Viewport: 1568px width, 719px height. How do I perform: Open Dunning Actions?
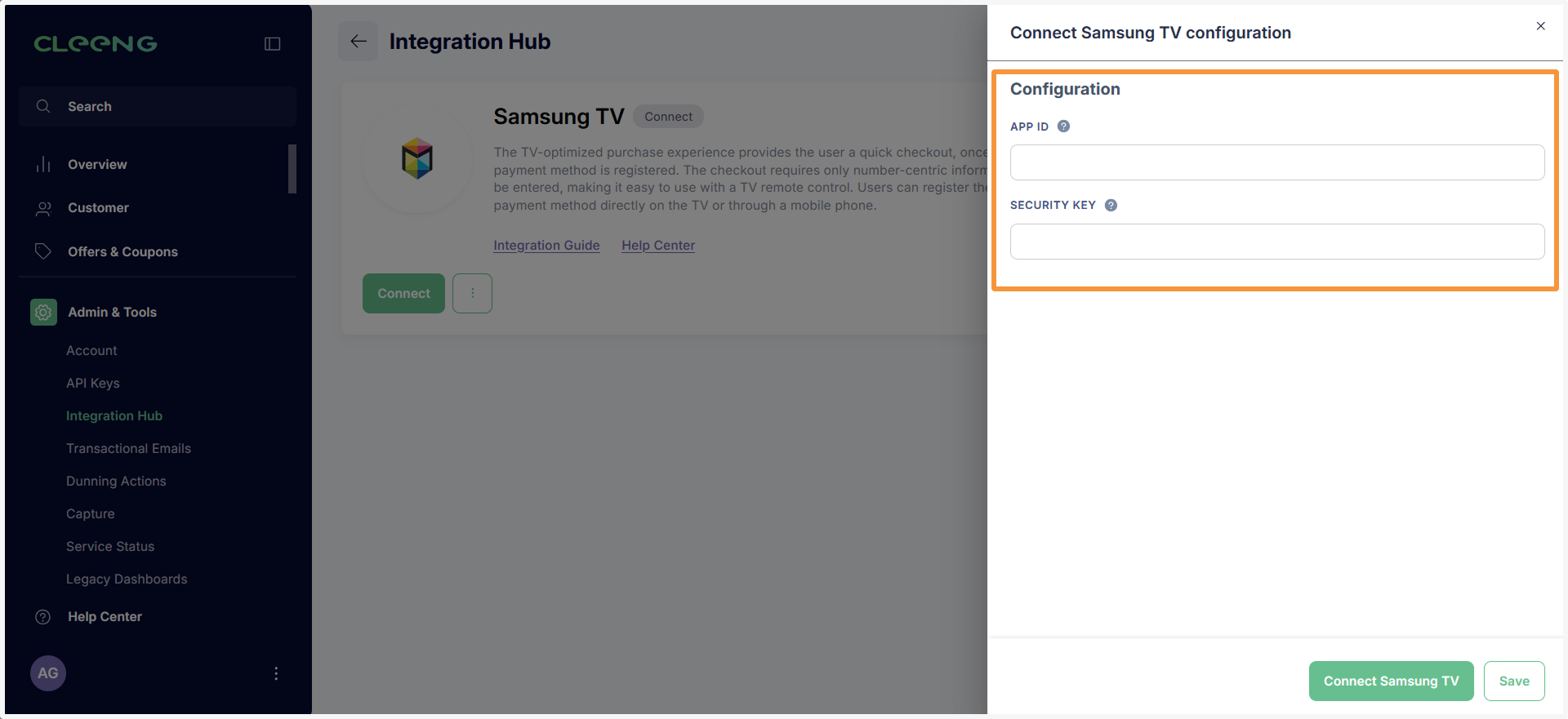pyautogui.click(x=116, y=481)
